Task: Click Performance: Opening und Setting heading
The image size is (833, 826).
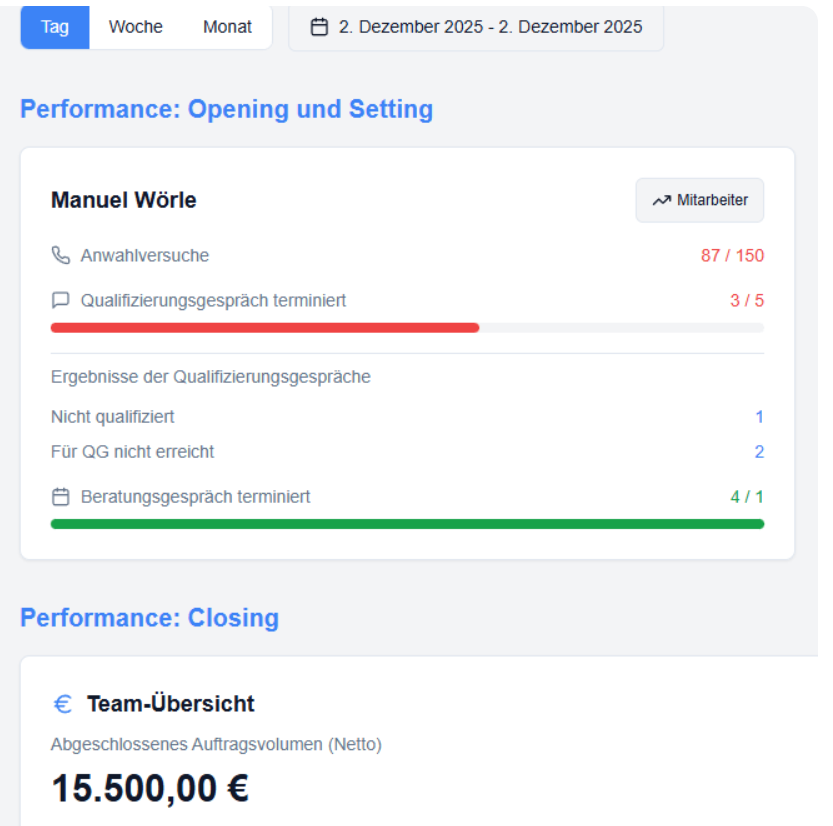Action: (226, 109)
